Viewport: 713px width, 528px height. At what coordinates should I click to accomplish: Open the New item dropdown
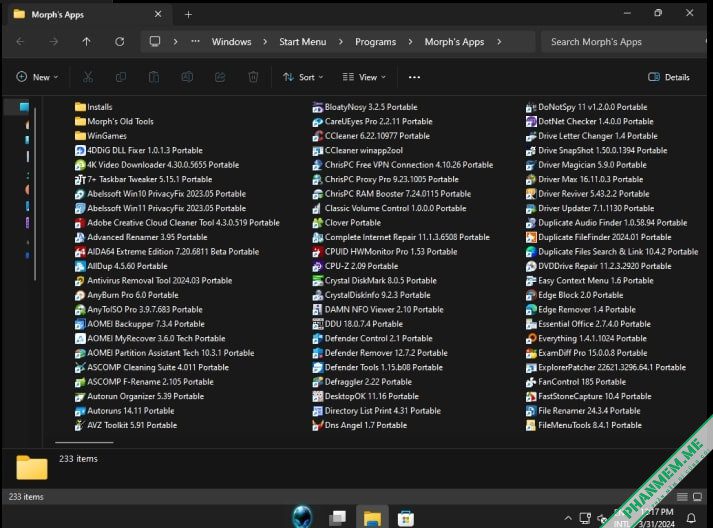(37, 77)
